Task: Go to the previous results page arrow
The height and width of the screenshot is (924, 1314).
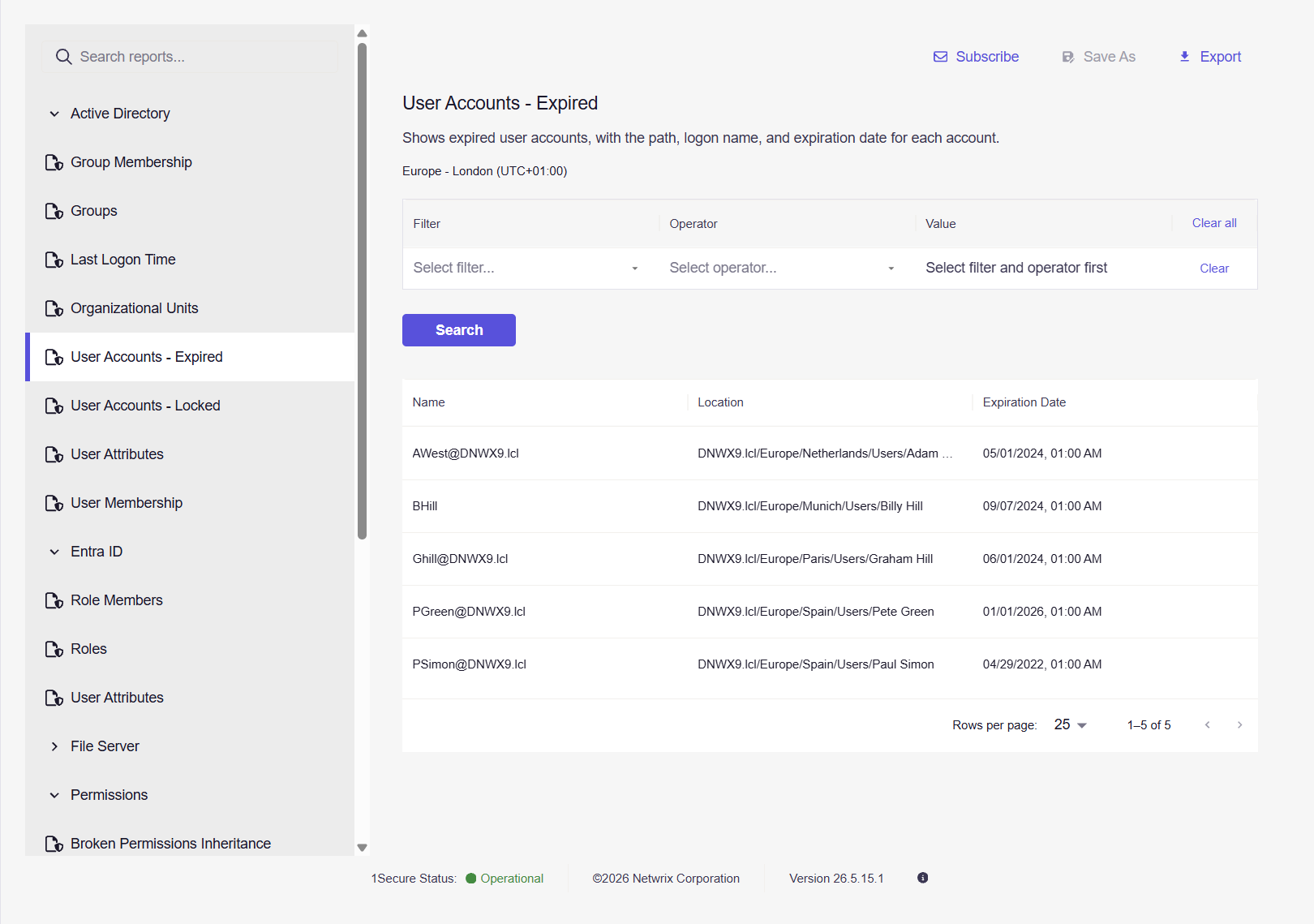Action: (x=1208, y=725)
